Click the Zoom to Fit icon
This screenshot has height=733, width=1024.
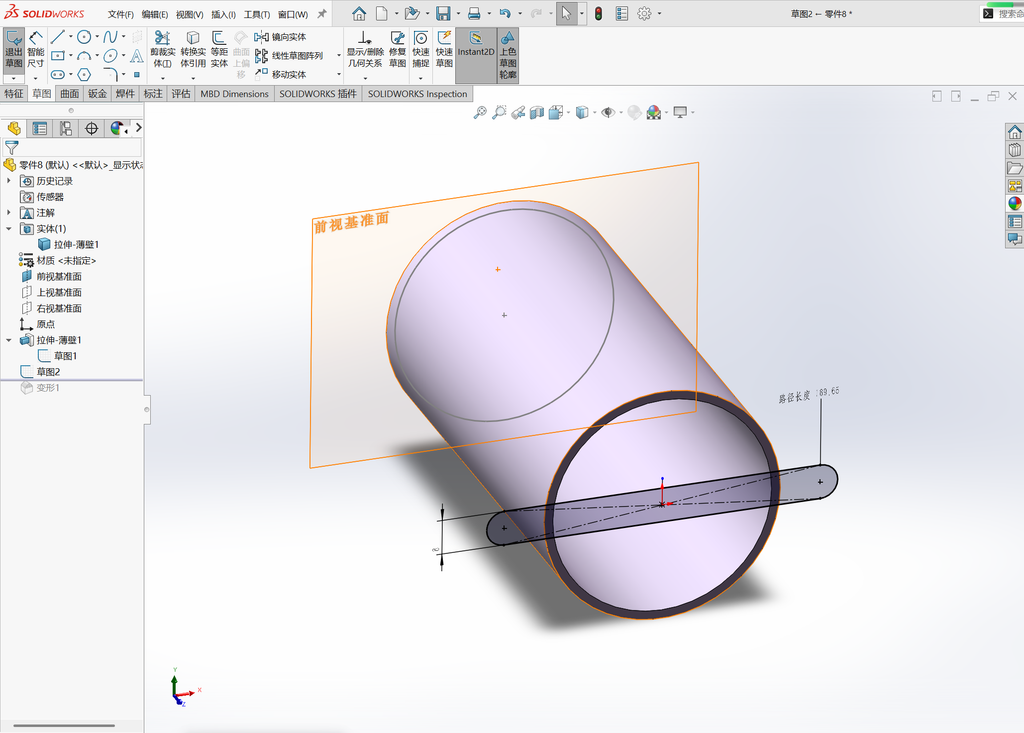point(480,112)
